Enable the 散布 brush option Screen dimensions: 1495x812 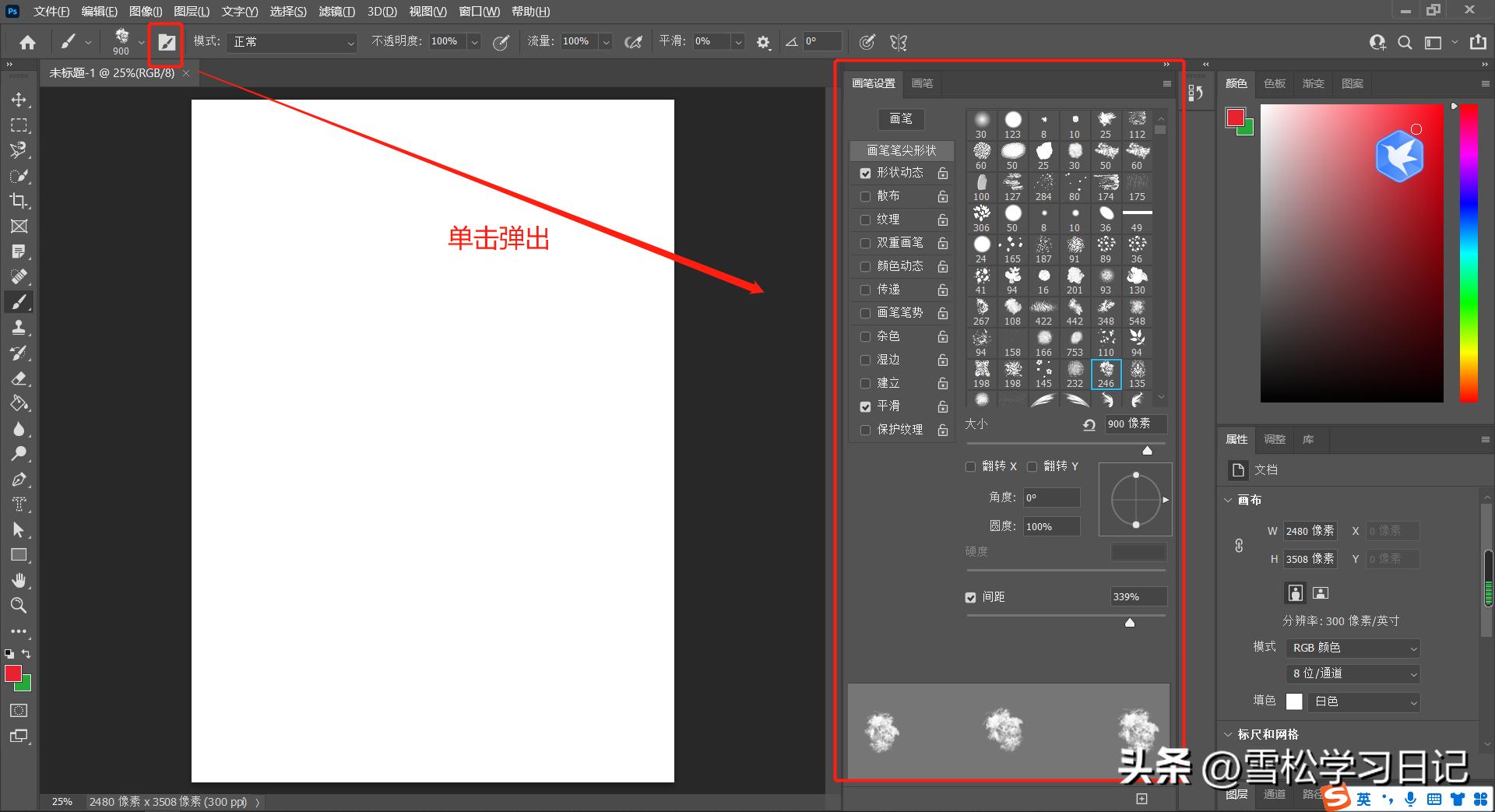point(865,196)
